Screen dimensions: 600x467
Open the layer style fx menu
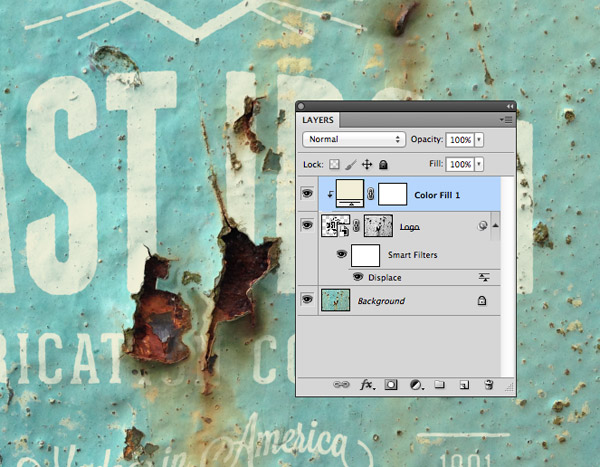366,385
